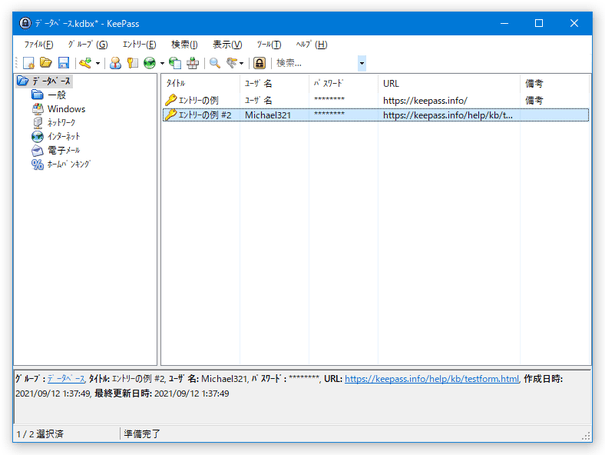
Task: Click the key icon of エントリーの例
Action: (171, 100)
